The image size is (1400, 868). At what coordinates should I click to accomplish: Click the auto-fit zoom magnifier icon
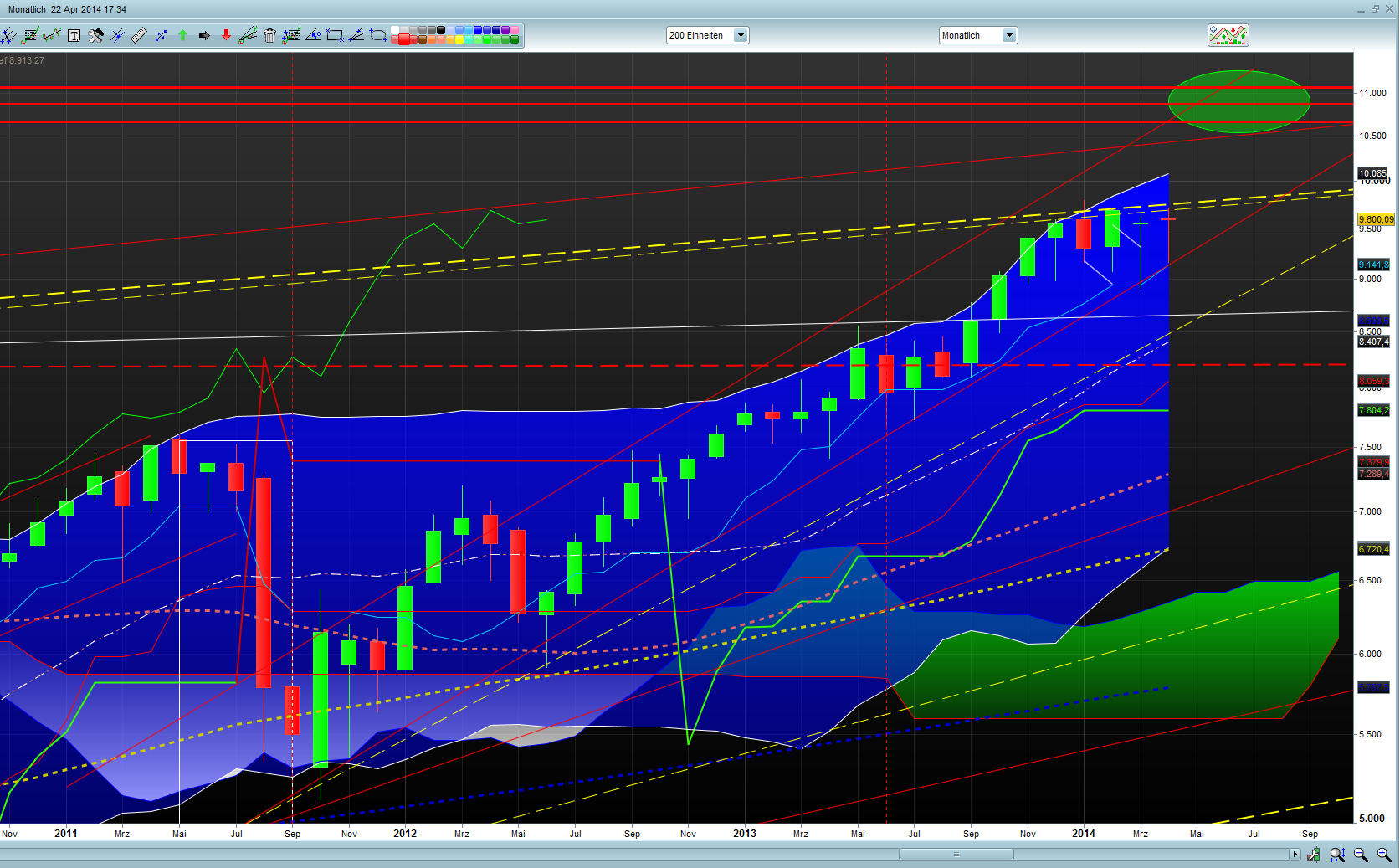click(x=1337, y=855)
